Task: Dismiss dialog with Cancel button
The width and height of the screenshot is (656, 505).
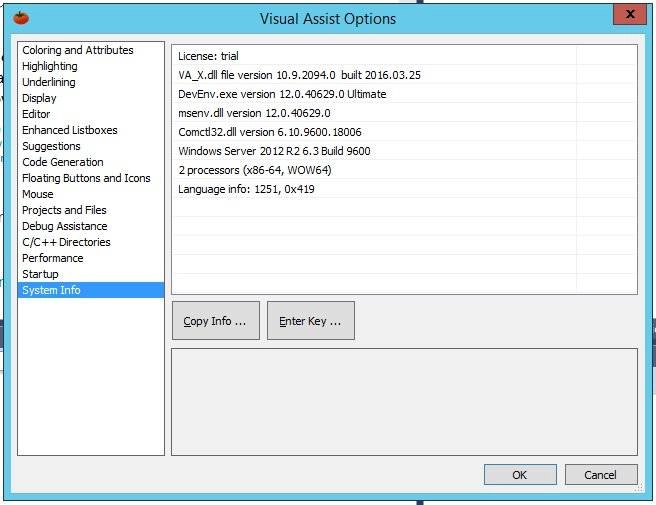Action: 601,475
